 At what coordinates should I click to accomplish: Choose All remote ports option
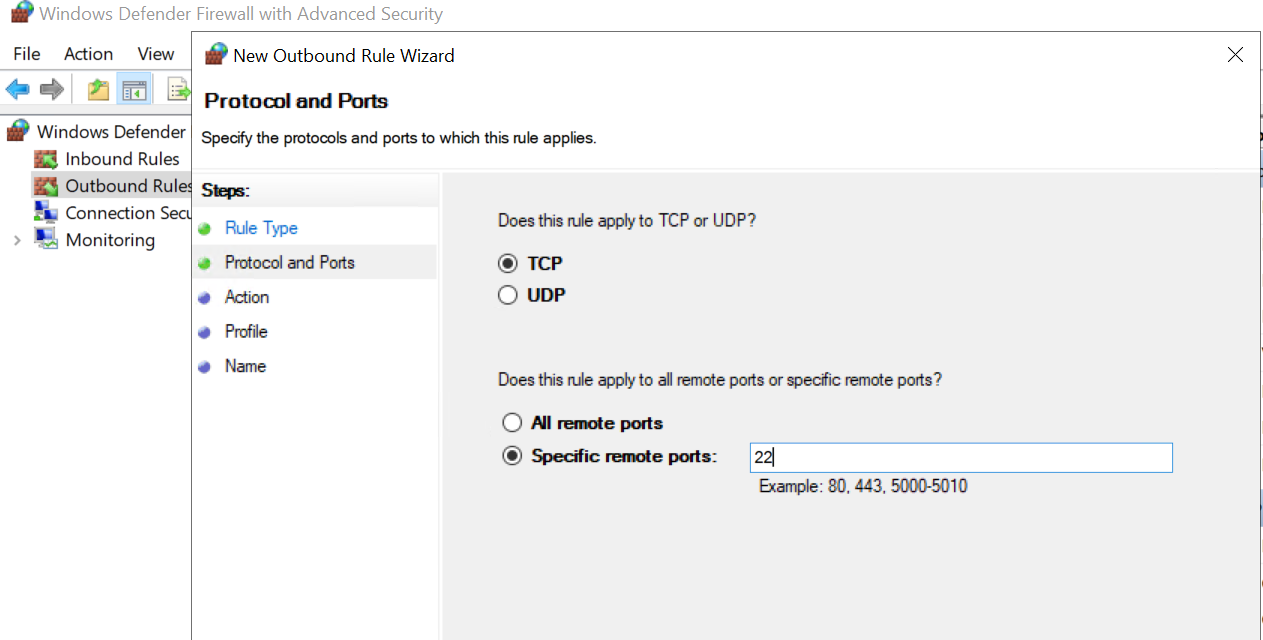[x=512, y=423]
